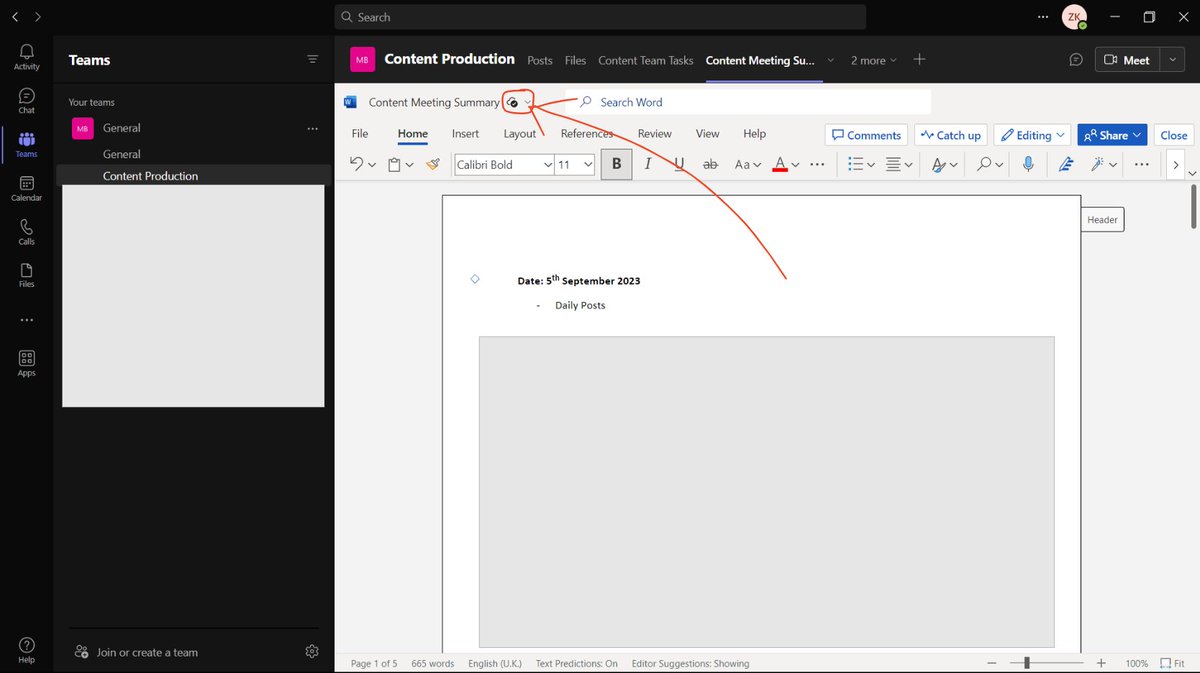Close the document with Close button

[1174, 135]
